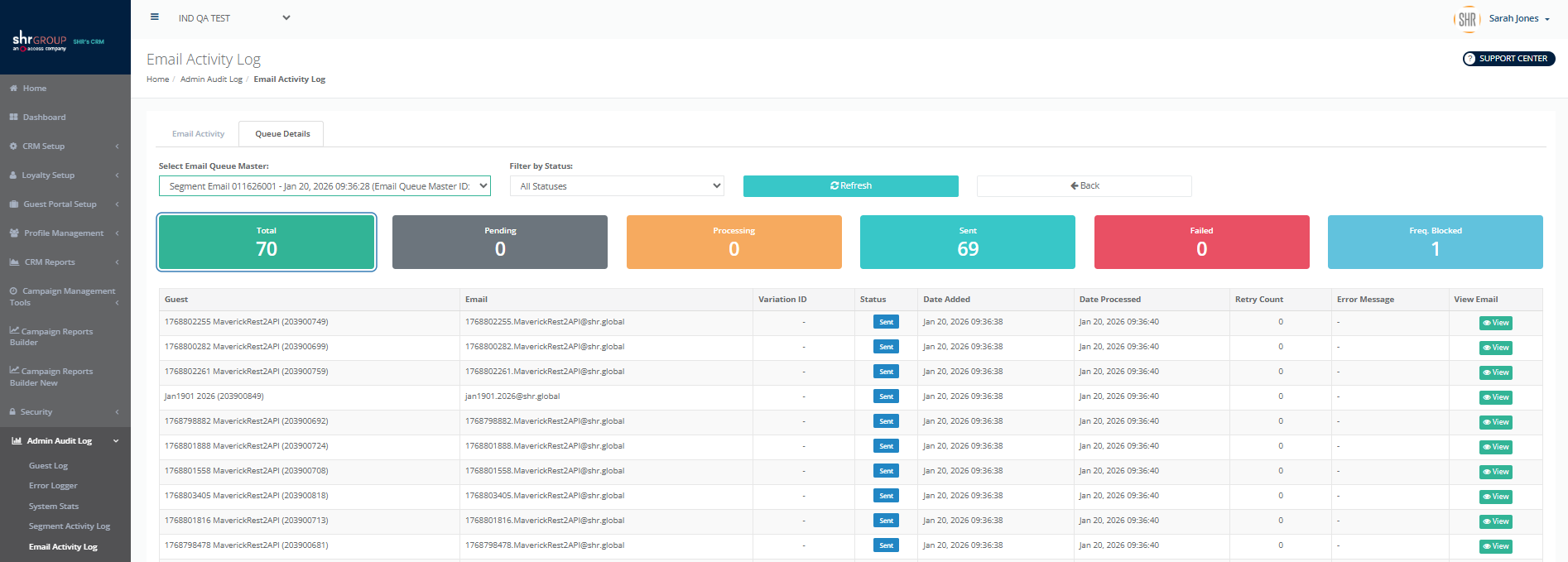Select the Freq. Blocked 1 card
1568x562 pixels.
(x=1436, y=243)
